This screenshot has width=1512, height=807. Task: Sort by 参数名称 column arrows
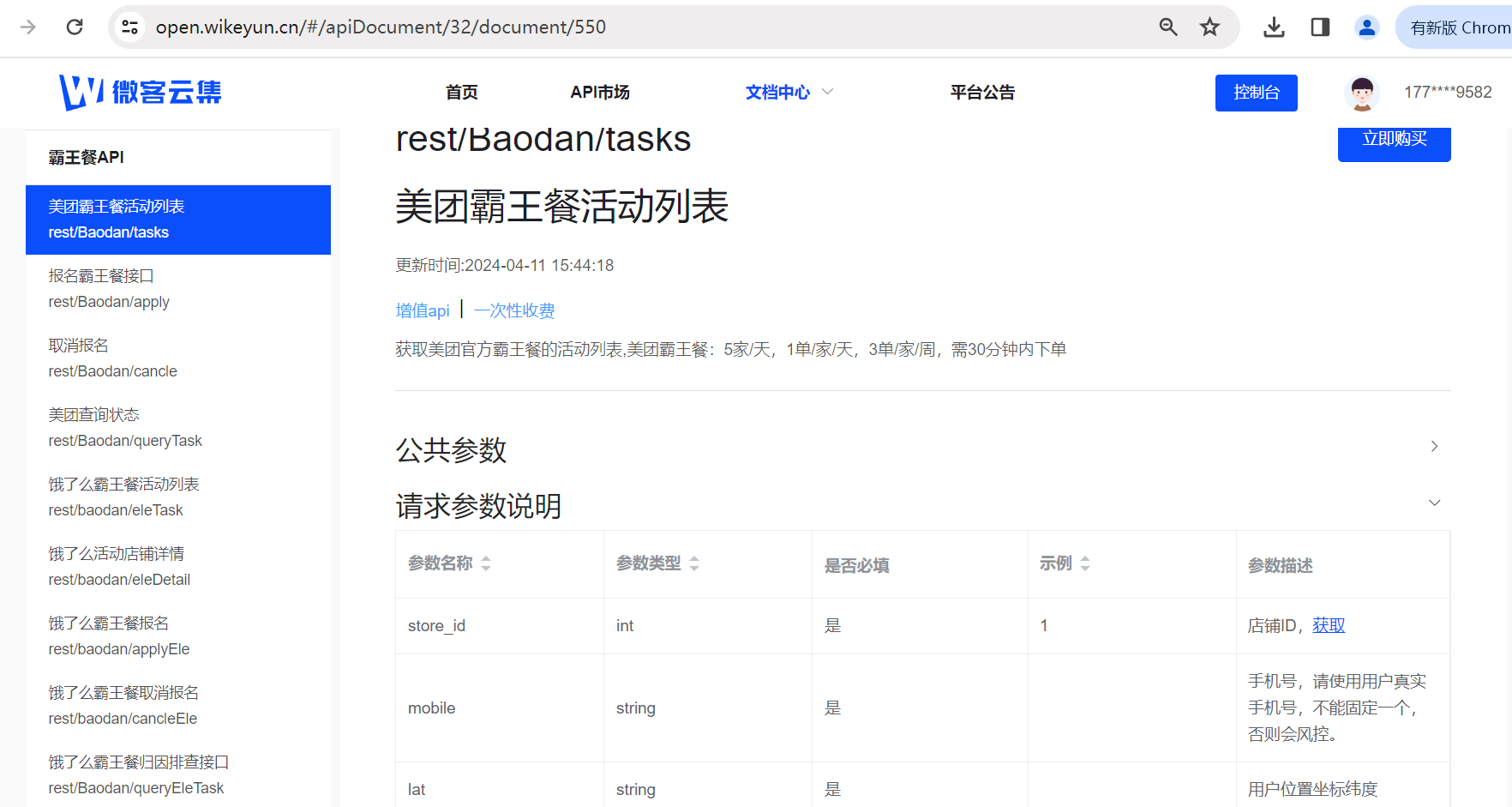click(486, 563)
